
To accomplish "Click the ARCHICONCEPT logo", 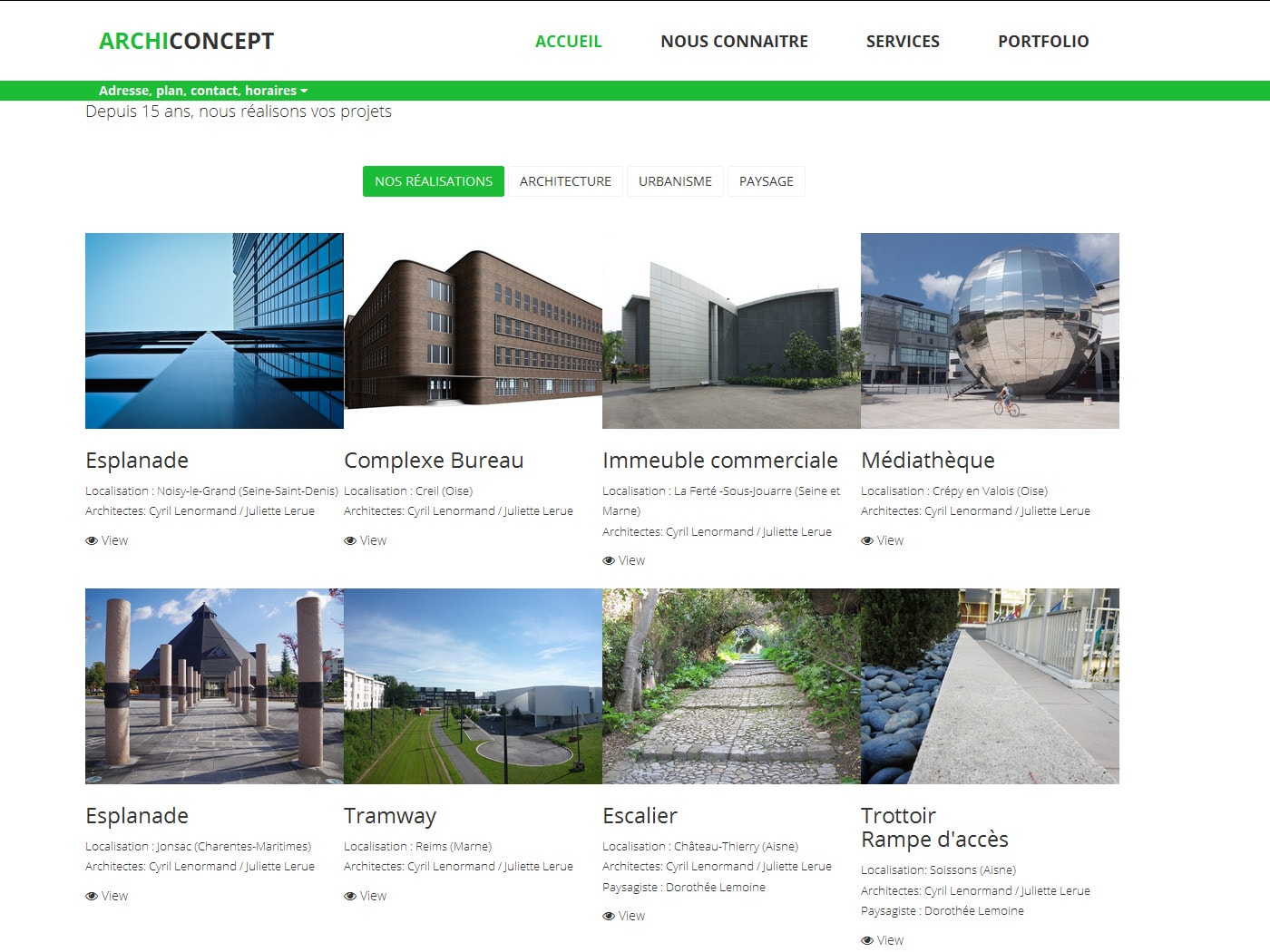I will click(186, 42).
